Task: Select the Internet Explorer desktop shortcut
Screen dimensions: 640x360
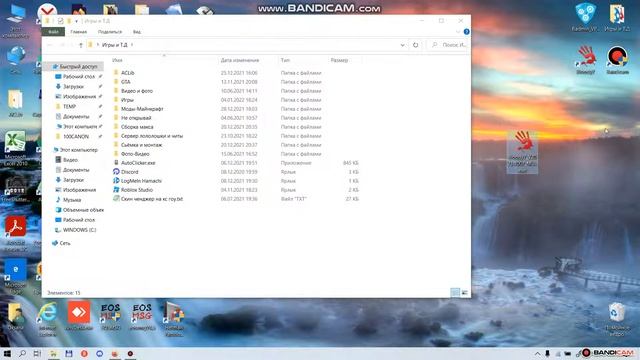Action: pyautogui.click(x=48, y=319)
